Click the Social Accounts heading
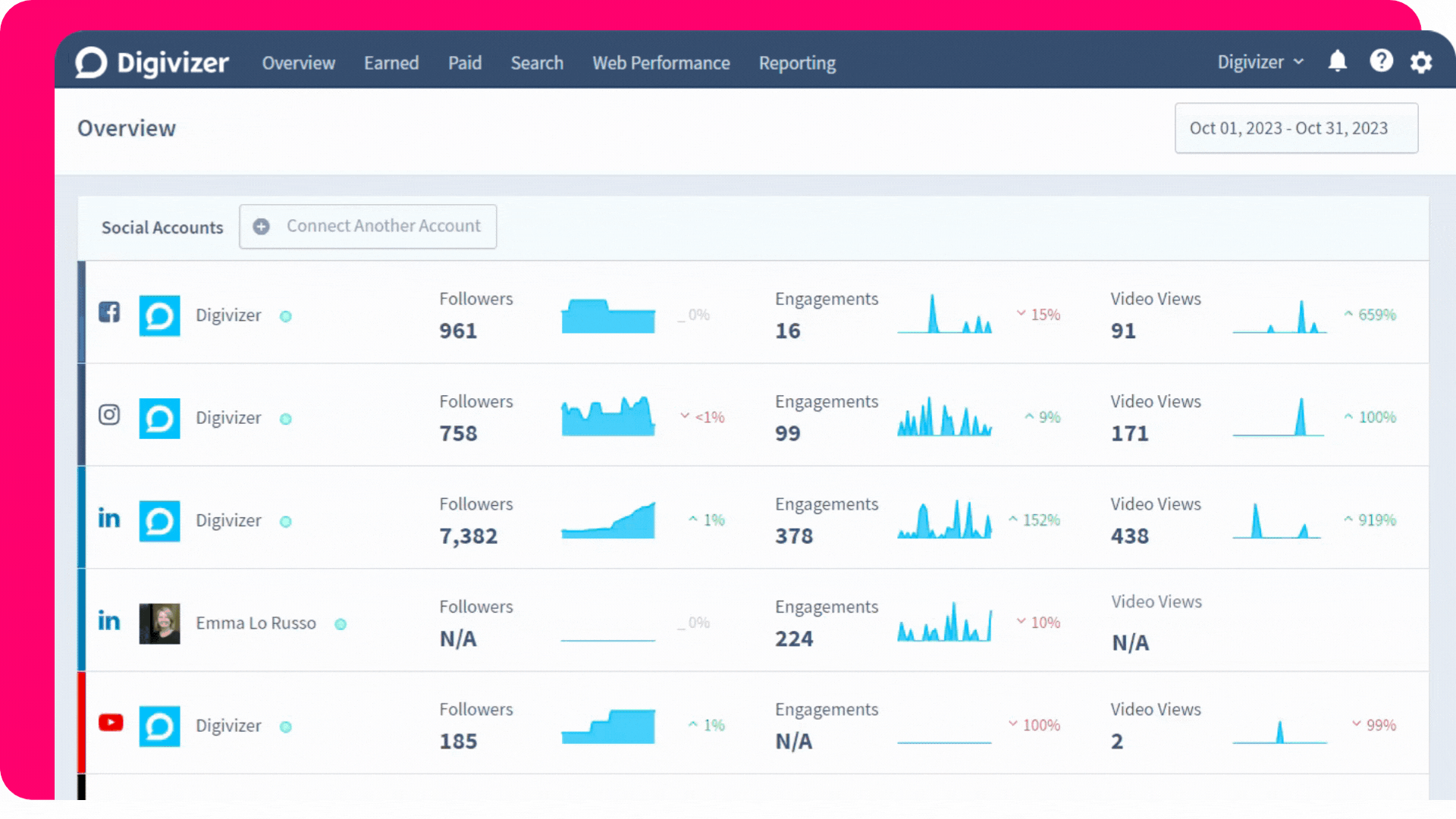1456x819 pixels. coord(162,227)
